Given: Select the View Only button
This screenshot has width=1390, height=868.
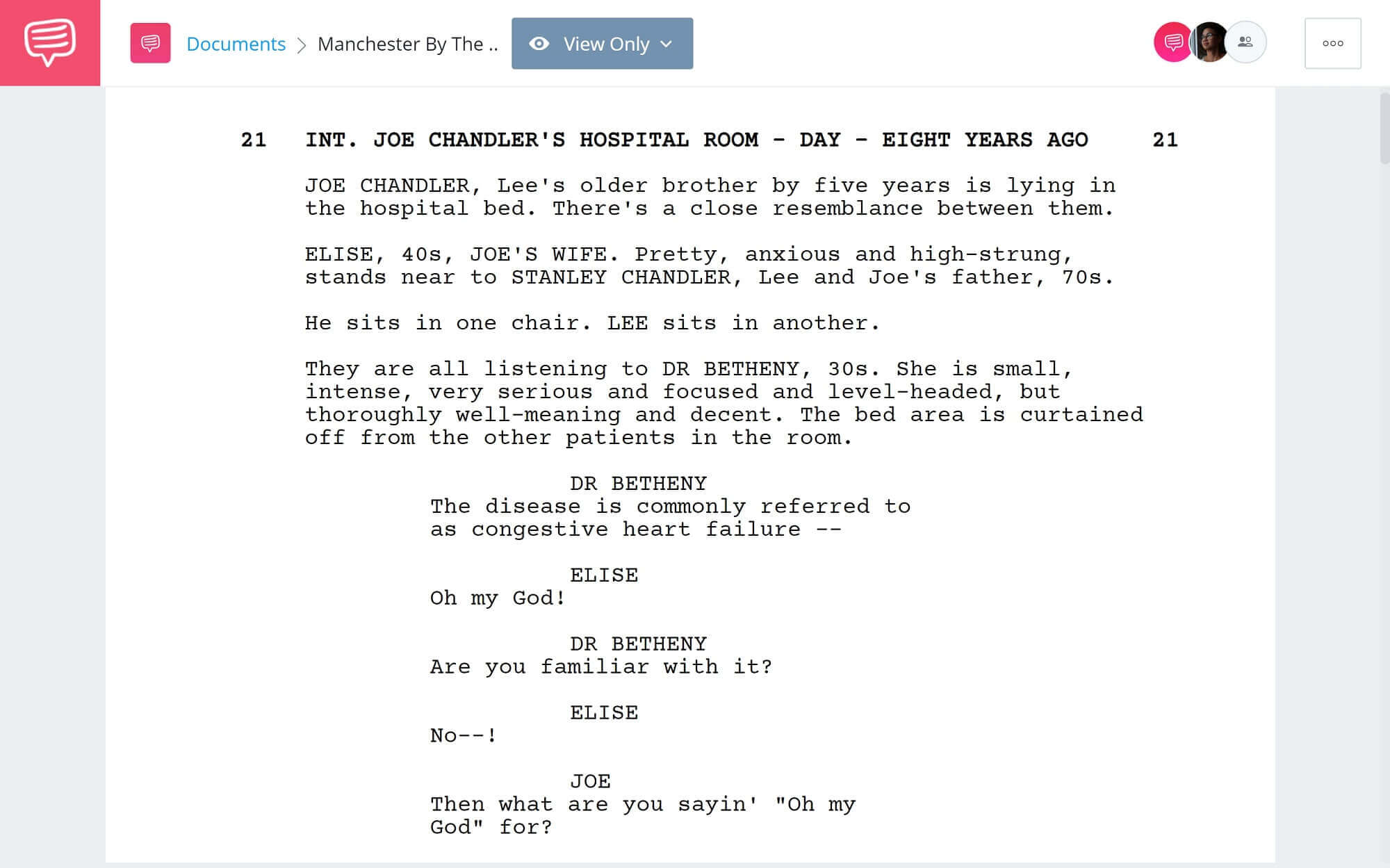Looking at the screenshot, I should coord(602,43).
